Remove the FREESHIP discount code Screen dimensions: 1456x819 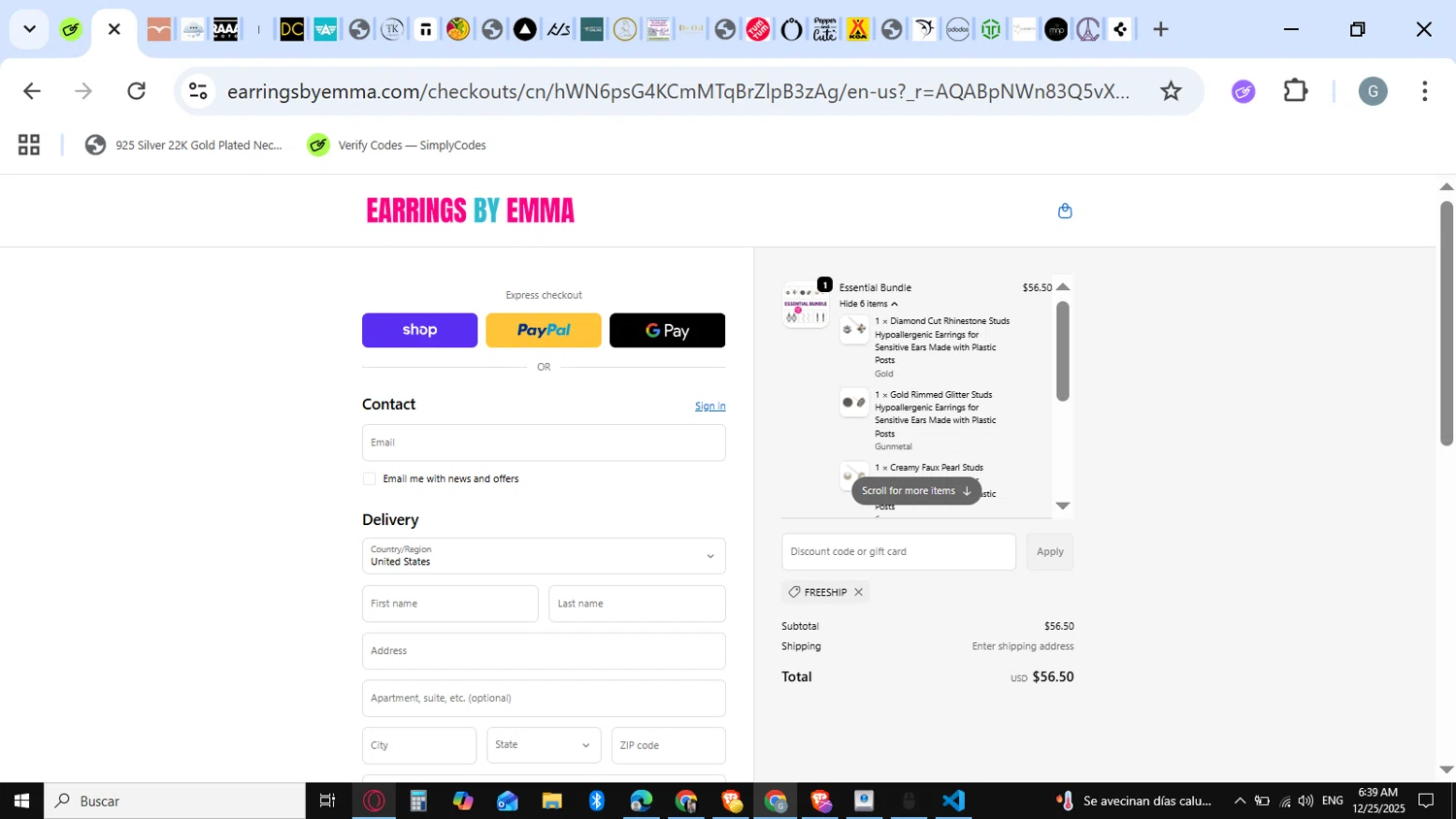[x=858, y=592]
